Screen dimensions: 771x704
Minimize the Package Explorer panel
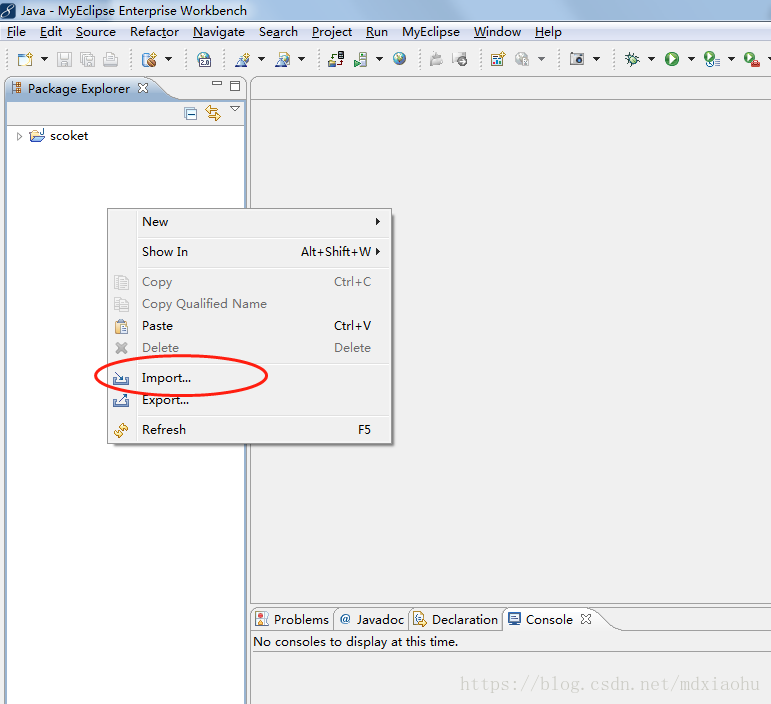pos(217,84)
